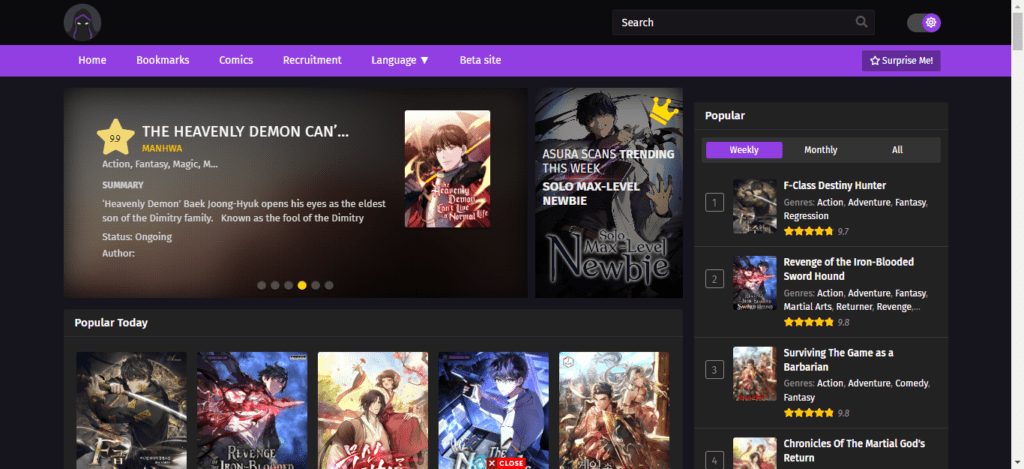The image size is (1024, 469).
Task: Click the Heavenly Demon cover thumbnail
Action: pos(447,169)
